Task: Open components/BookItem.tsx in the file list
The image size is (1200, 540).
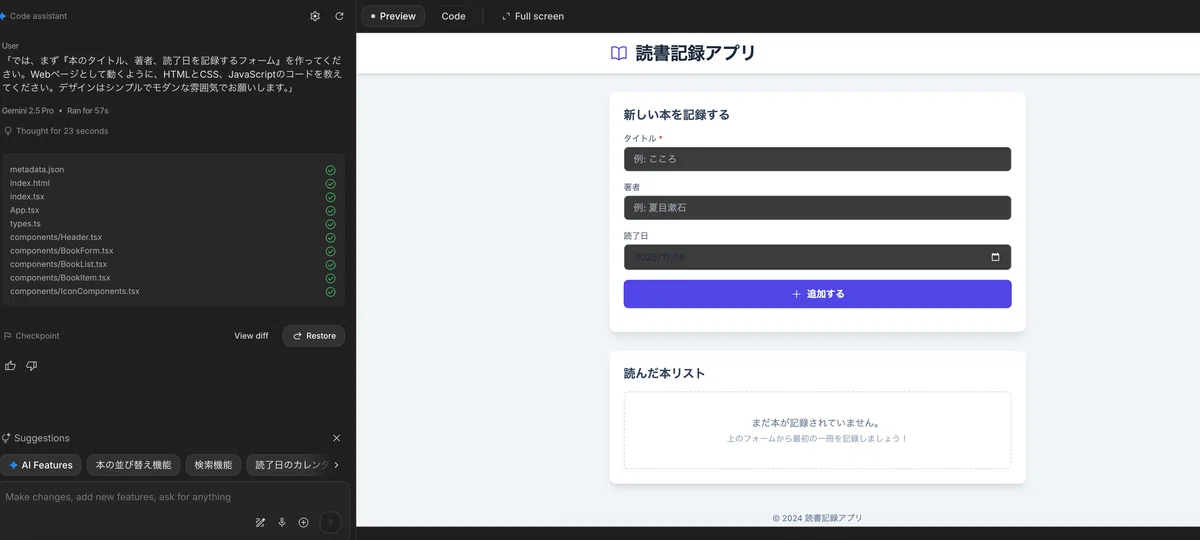Action: coord(60,278)
